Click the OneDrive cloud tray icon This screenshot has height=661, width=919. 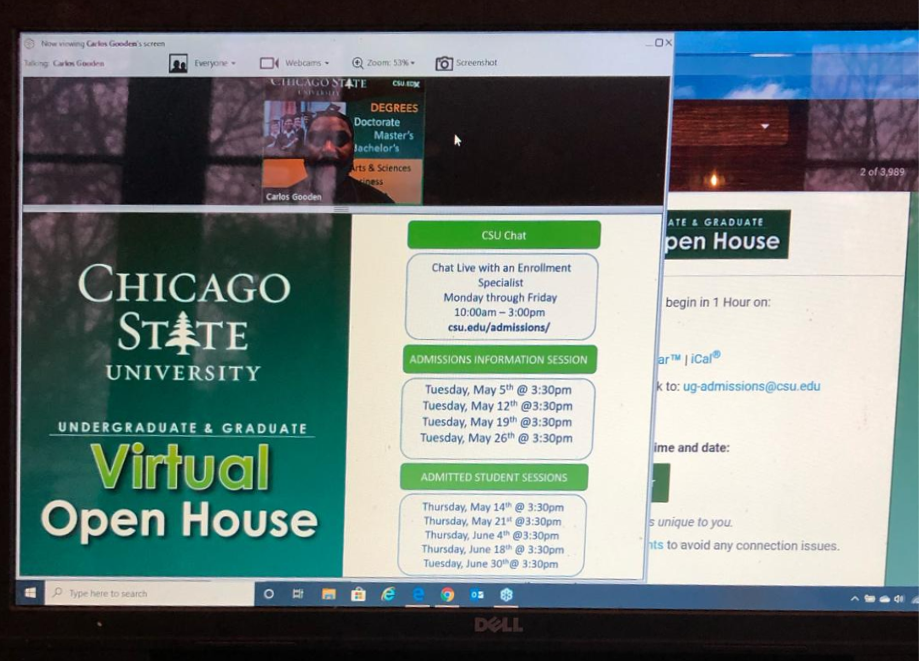pos(885,599)
